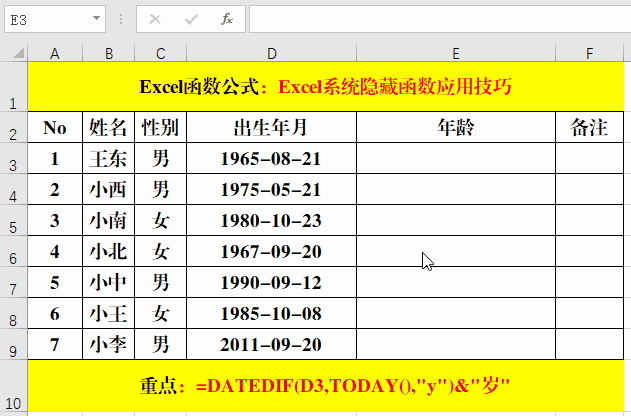Select date cell '1965-08-21'

[x=272, y=158]
